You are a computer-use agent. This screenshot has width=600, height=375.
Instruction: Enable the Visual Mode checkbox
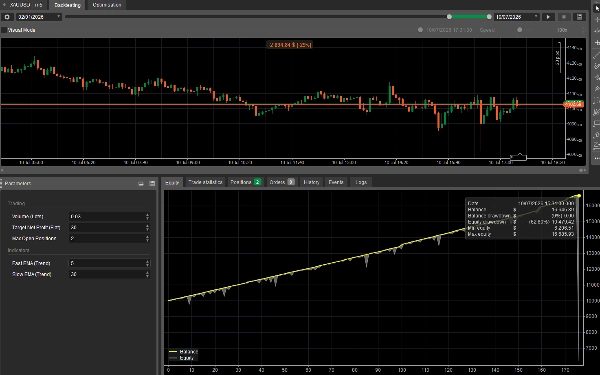coord(4,30)
